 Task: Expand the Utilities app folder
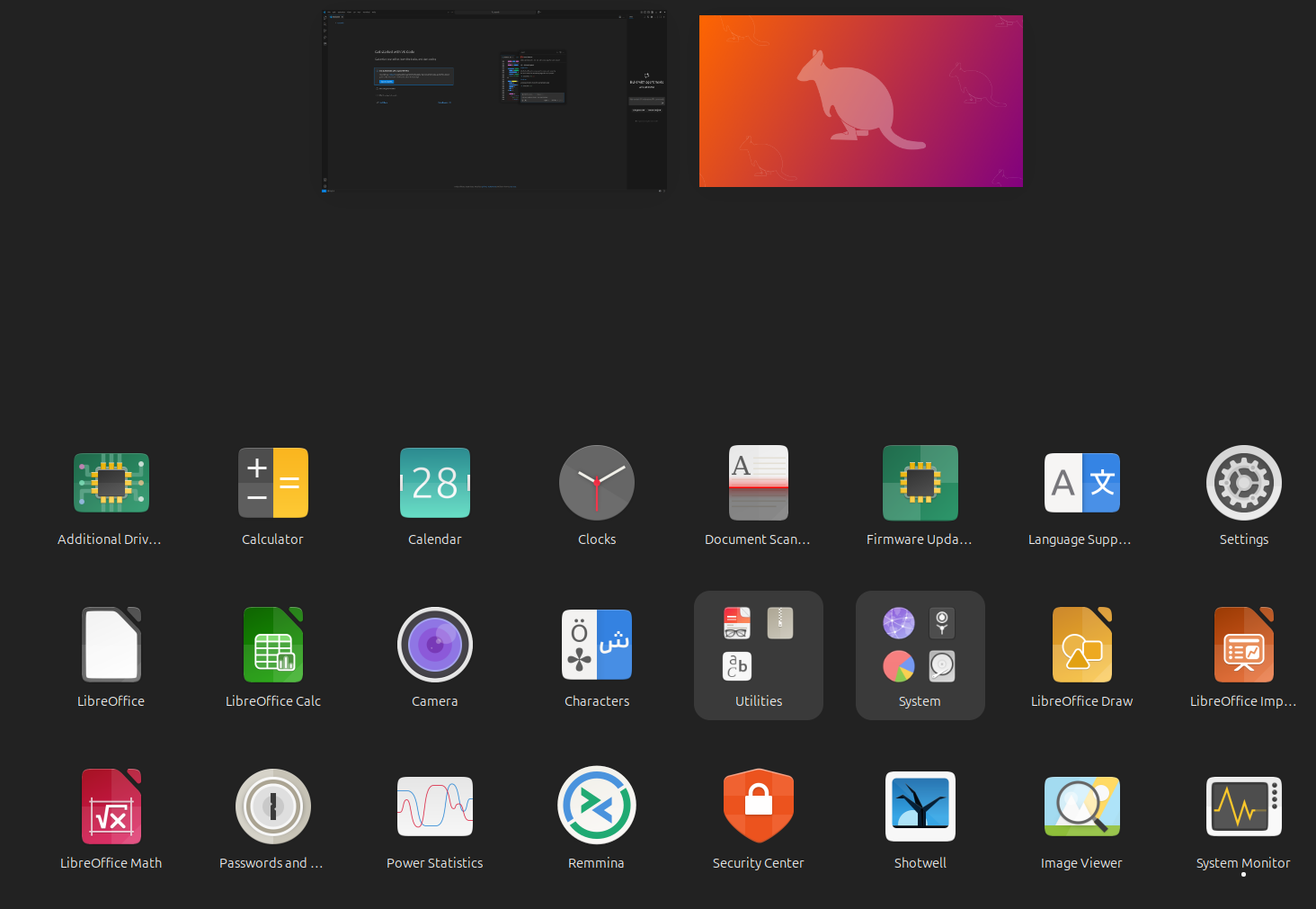coord(758,655)
